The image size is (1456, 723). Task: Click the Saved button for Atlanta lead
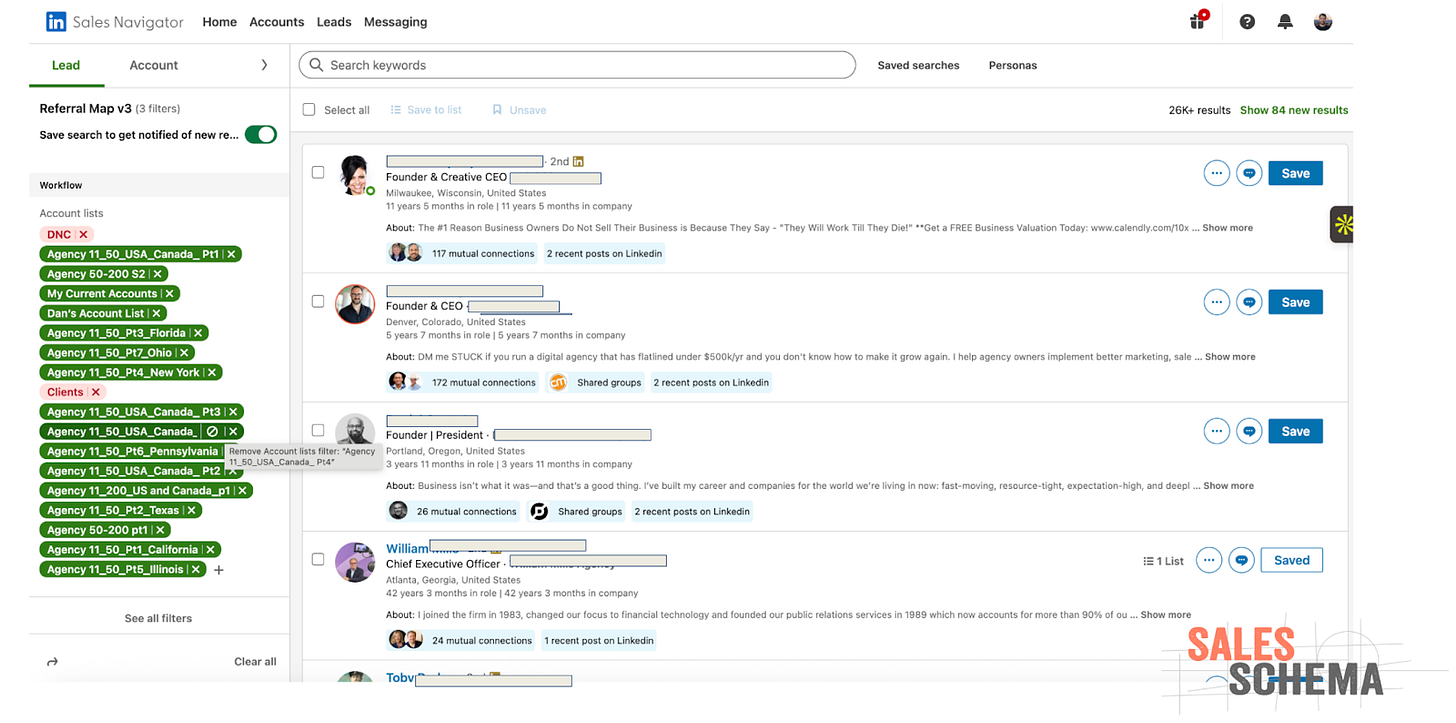(x=1291, y=560)
